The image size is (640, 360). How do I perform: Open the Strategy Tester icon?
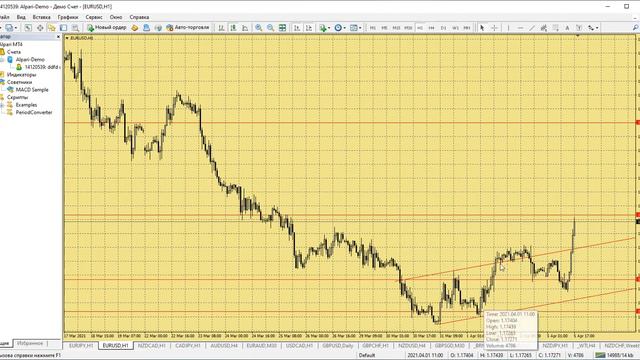coord(75,28)
